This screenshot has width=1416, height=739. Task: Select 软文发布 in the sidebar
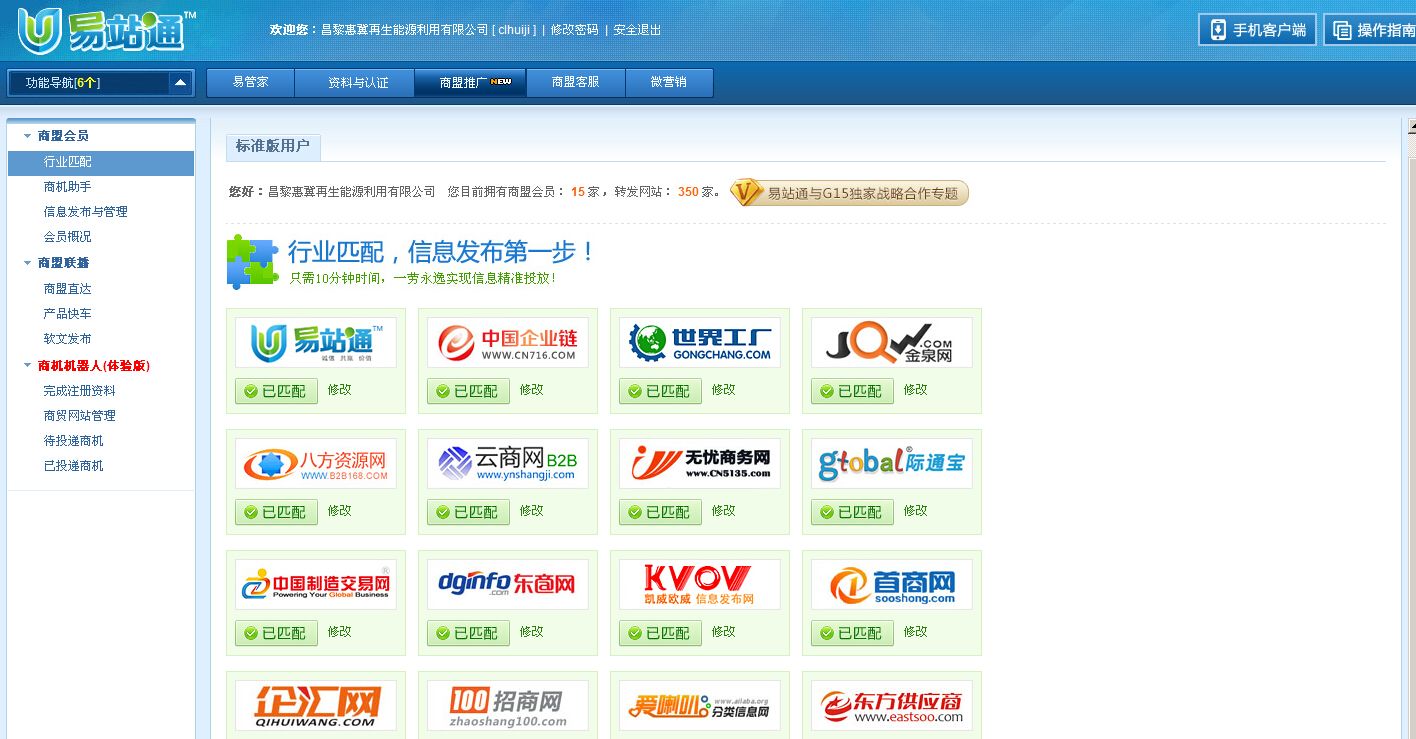click(x=68, y=339)
